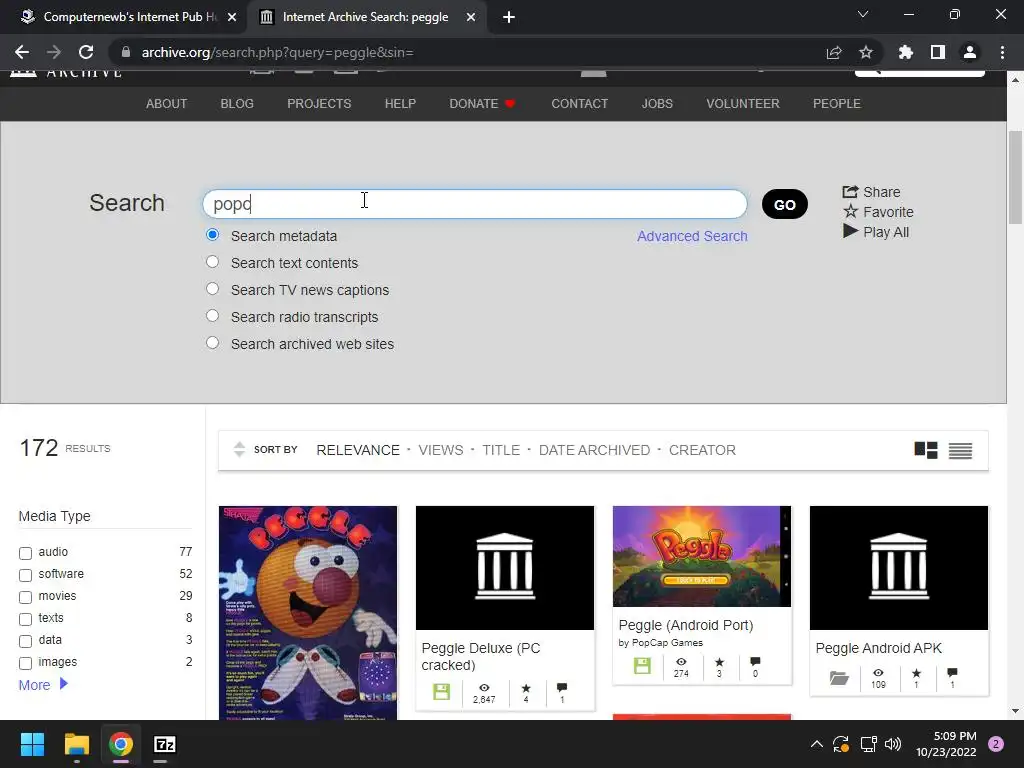Close the Computernewb's Internet Pub tab

pos(232,17)
